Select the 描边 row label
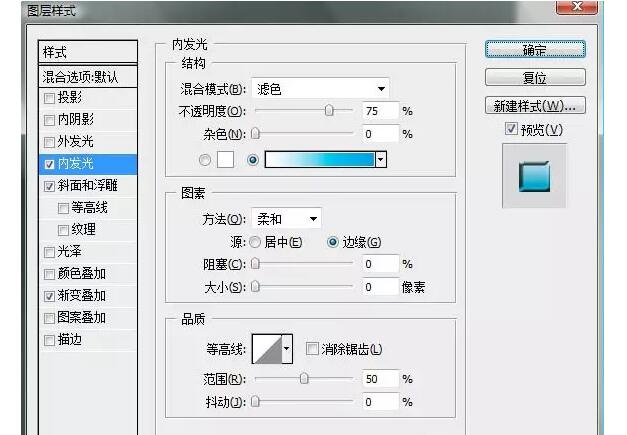The height and width of the screenshot is (435, 627). point(70,340)
